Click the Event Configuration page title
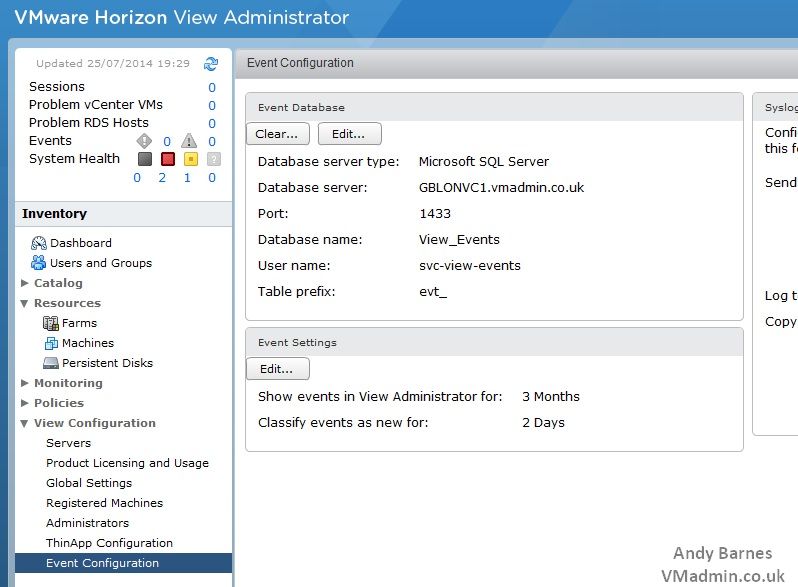The image size is (798, 587). [x=300, y=63]
